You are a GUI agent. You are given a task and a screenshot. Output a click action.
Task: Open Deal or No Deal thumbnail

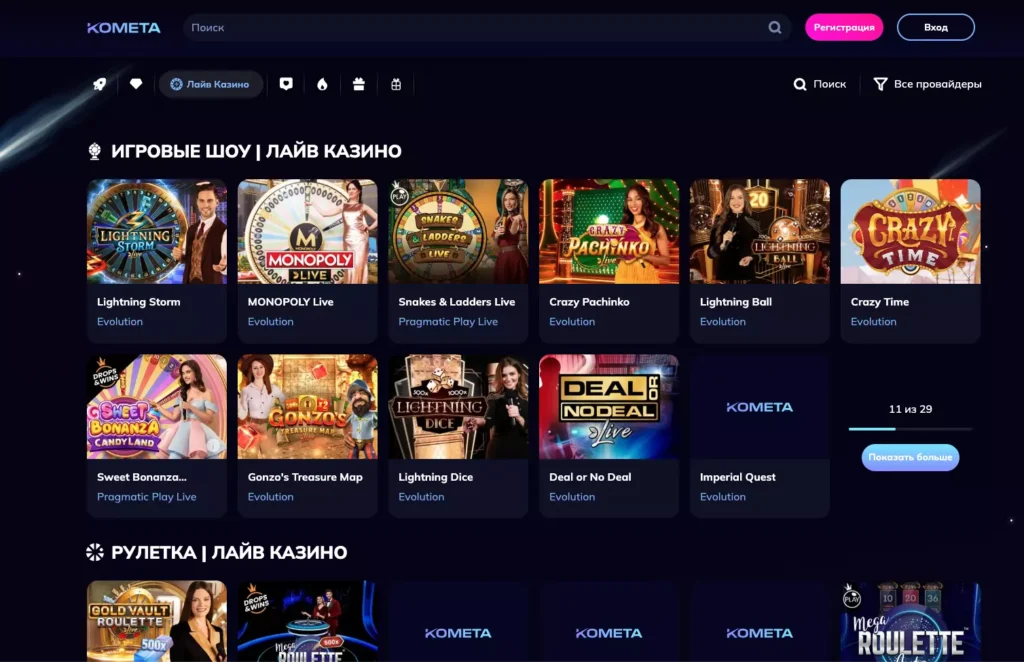(x=609, y=407)
